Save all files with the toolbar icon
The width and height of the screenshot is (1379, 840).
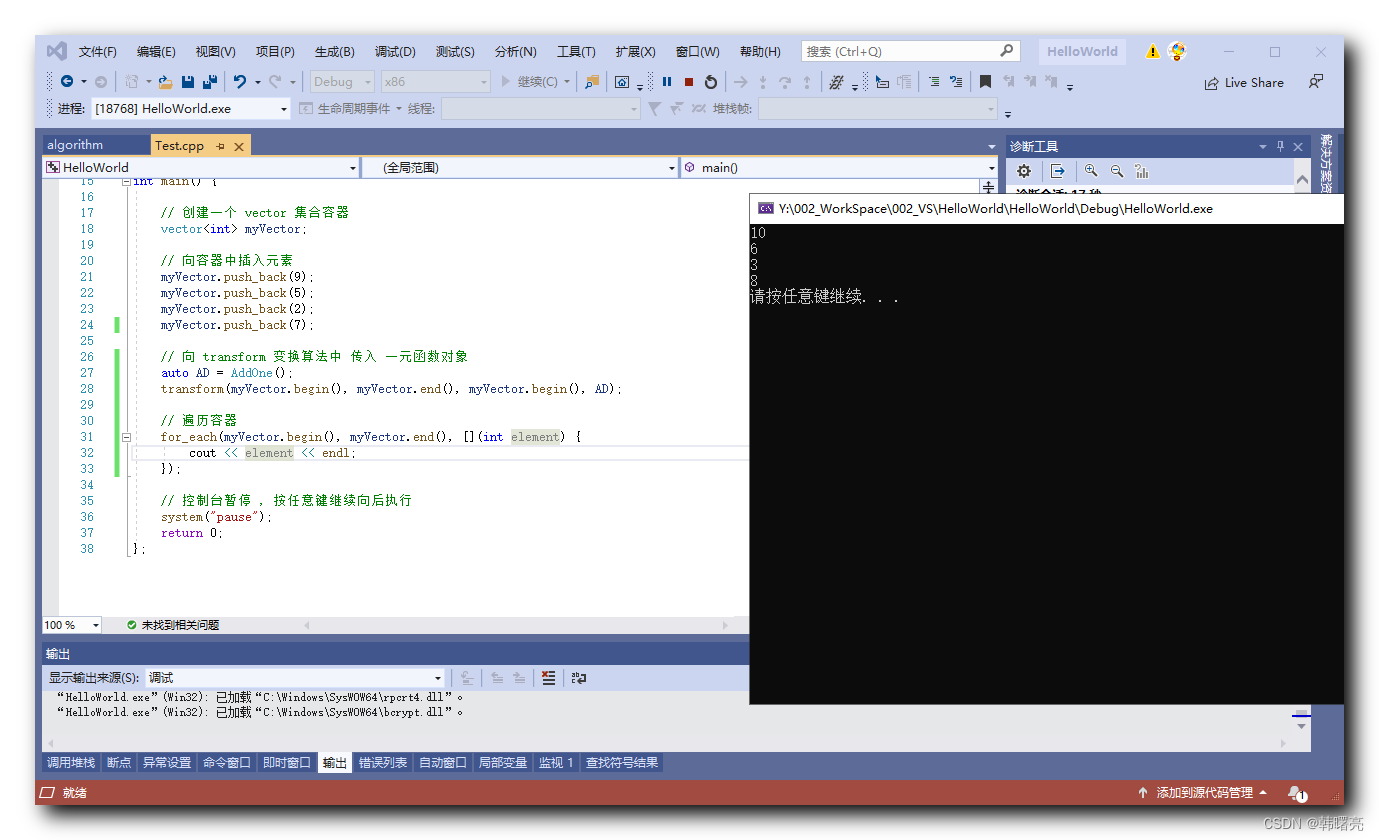pyautogui.click(x=209, y=81)
